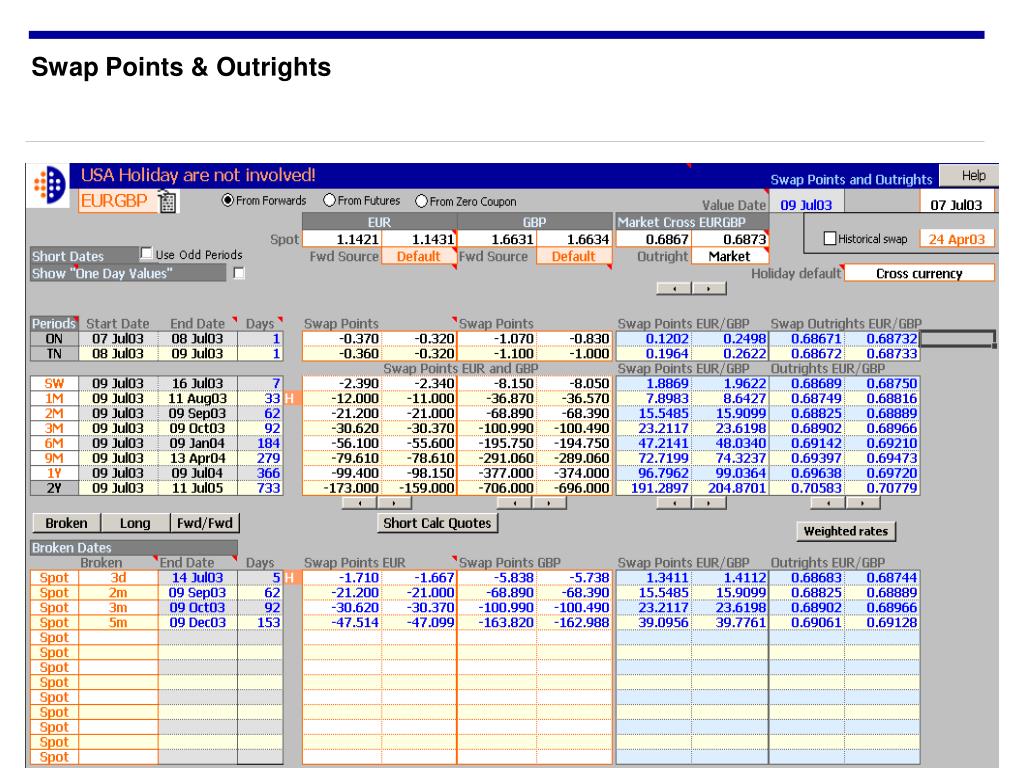Click EUR spot bid 1.1421
The height and width of the screenshot is (768, 1024).
(342, 240)
